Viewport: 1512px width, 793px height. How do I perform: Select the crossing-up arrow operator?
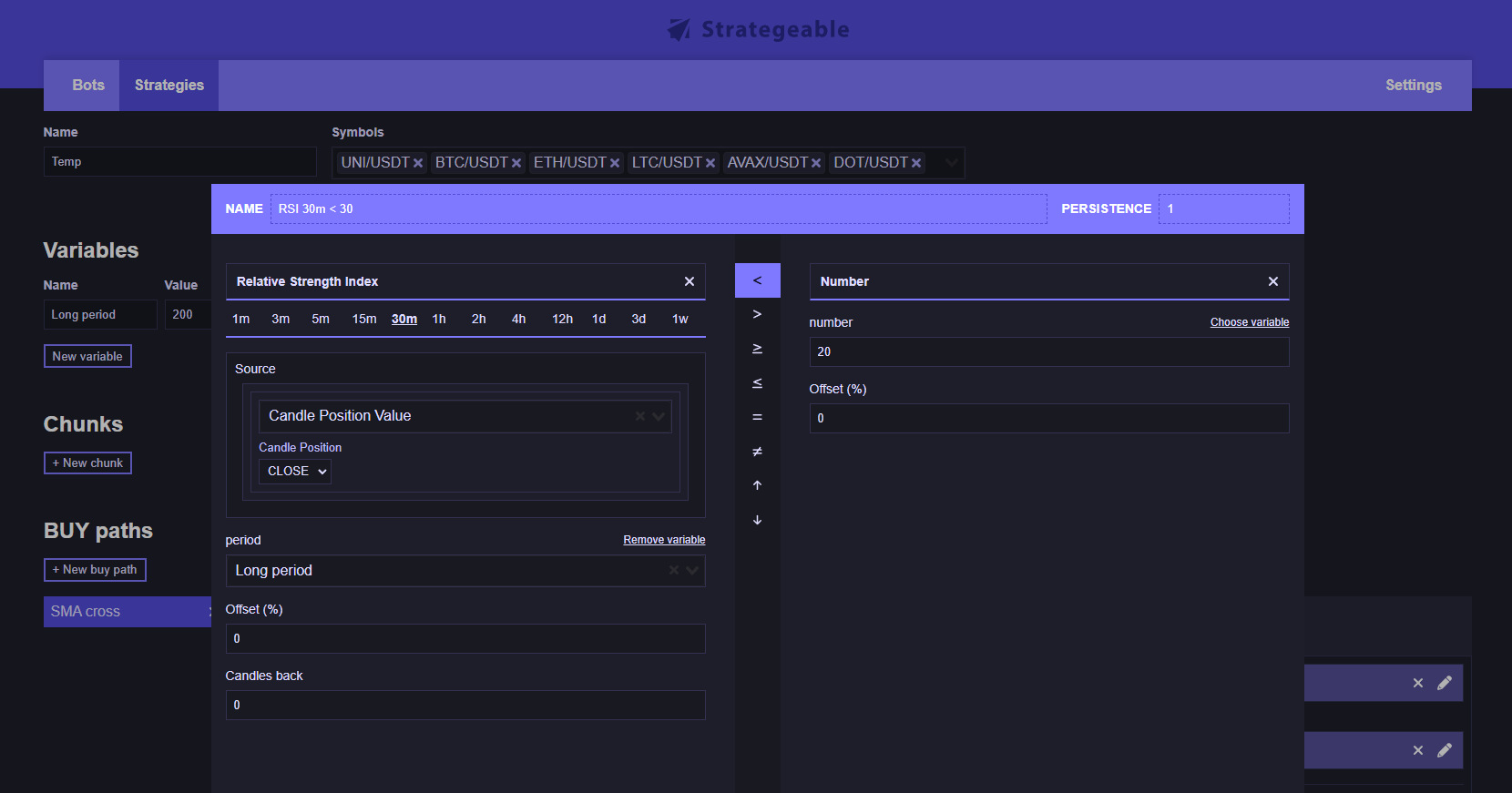click(x=758, y=485)
